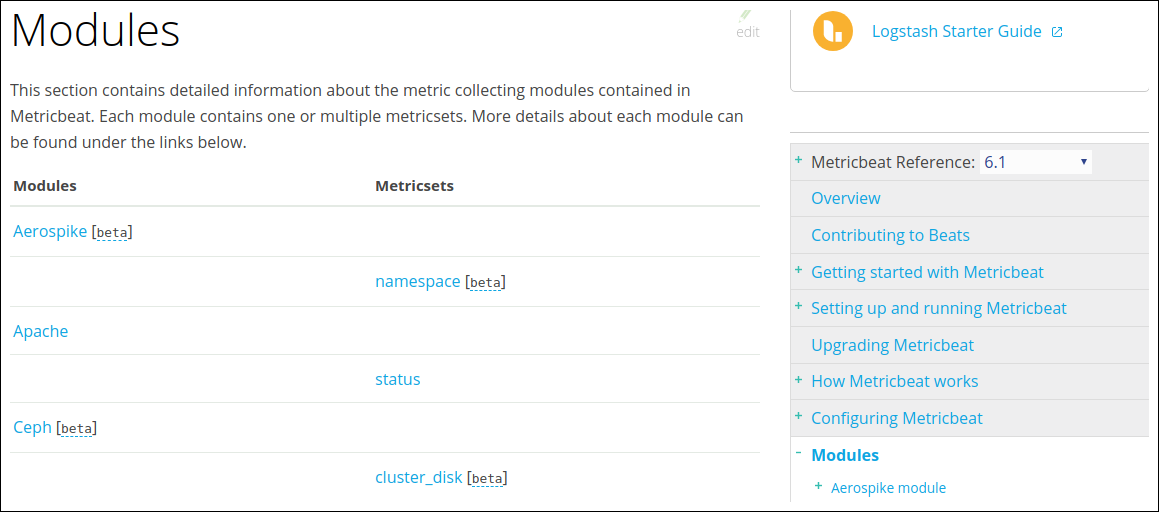Expand Configuring Metricbeat plus icon
The image size is (1159, 512).
pyautogui.click(x=798, y=417)
